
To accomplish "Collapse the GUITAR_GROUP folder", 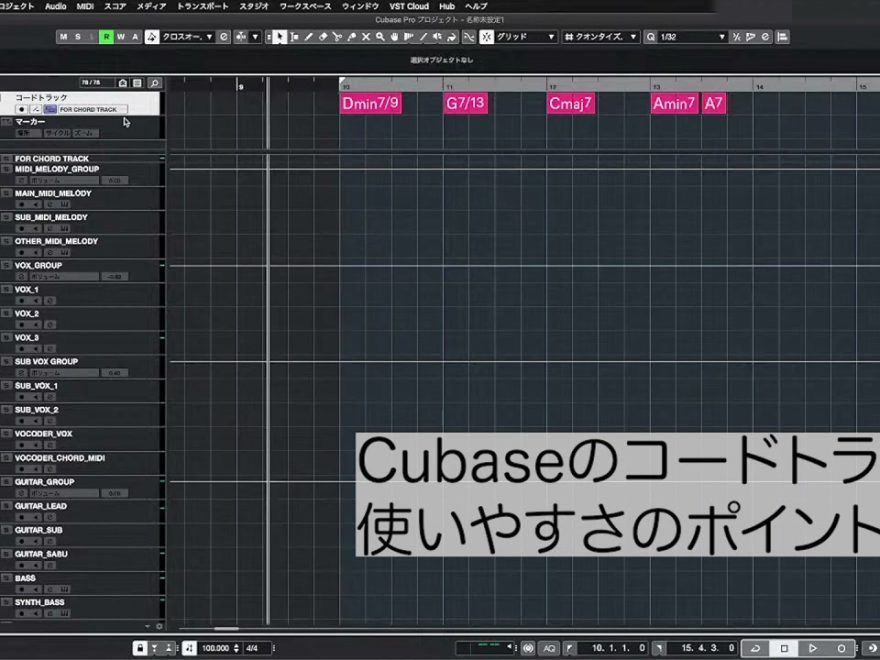I will pos(7,482).
